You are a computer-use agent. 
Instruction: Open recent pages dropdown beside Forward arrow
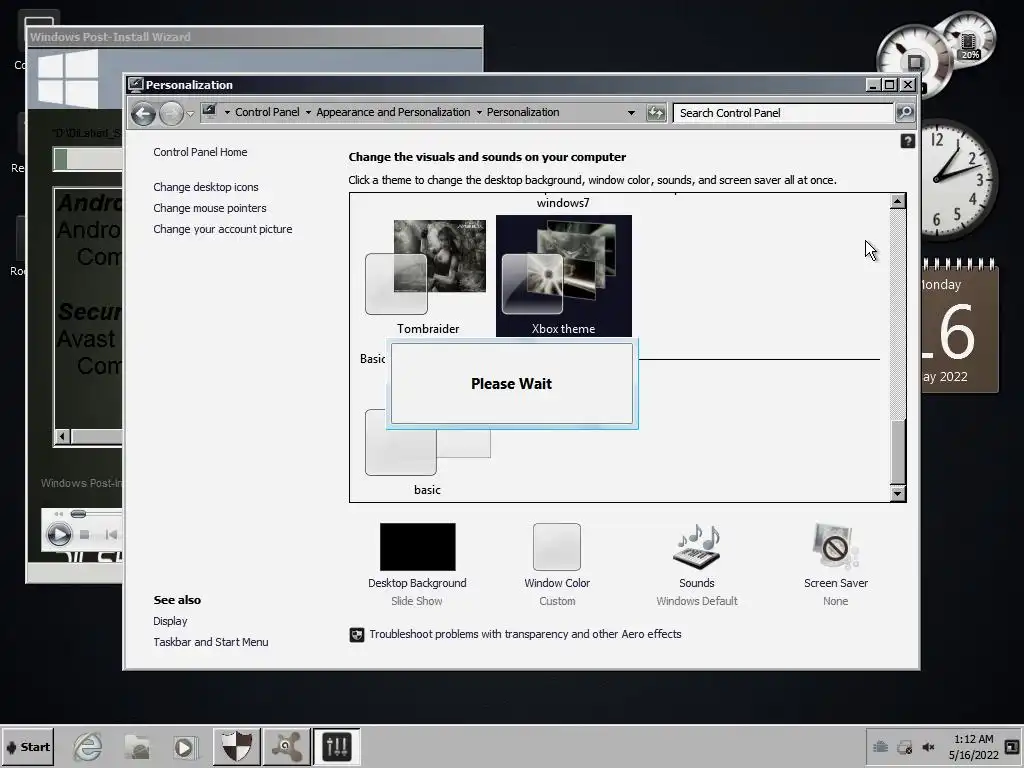point(190,114)
